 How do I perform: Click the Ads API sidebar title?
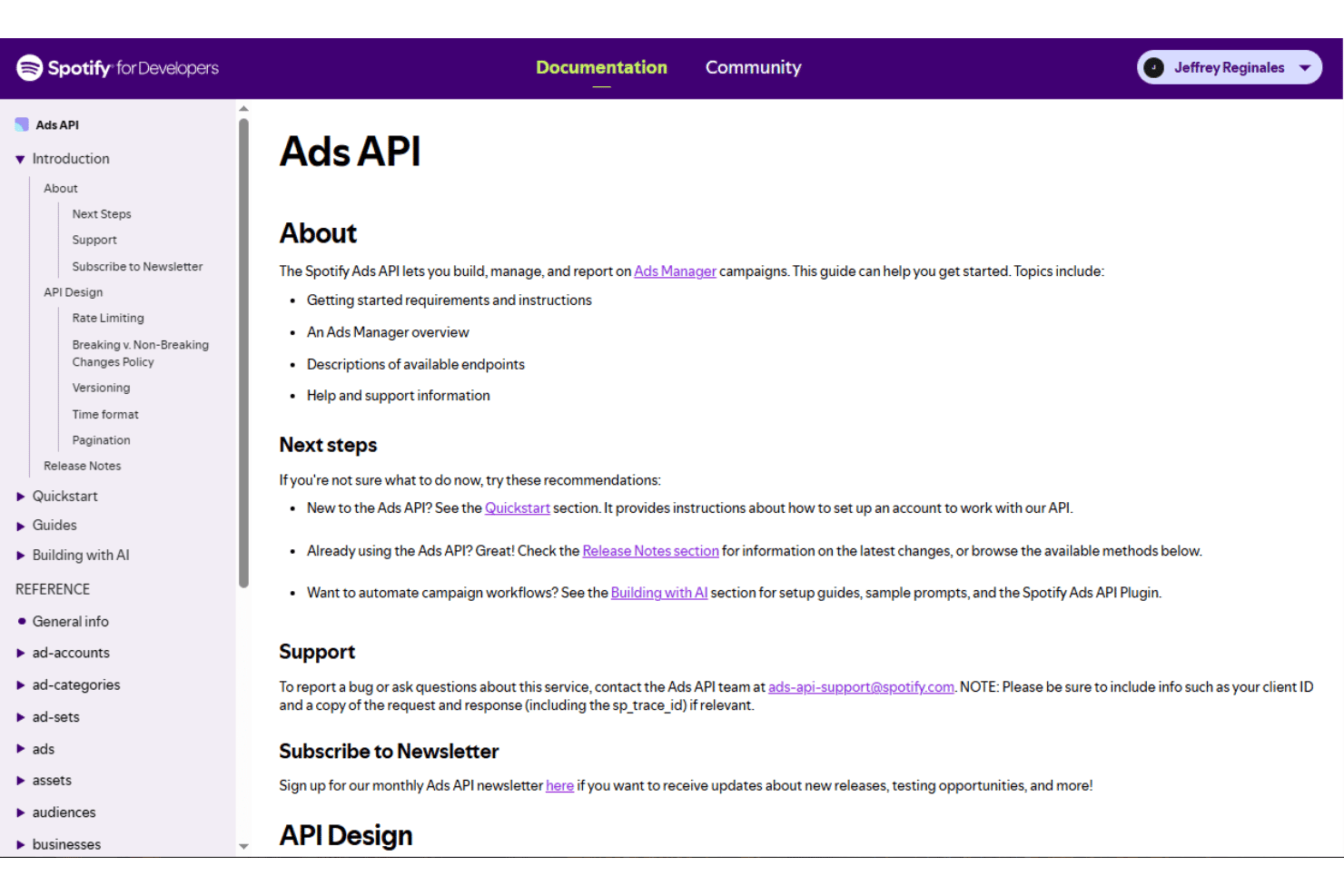(57, 125)
